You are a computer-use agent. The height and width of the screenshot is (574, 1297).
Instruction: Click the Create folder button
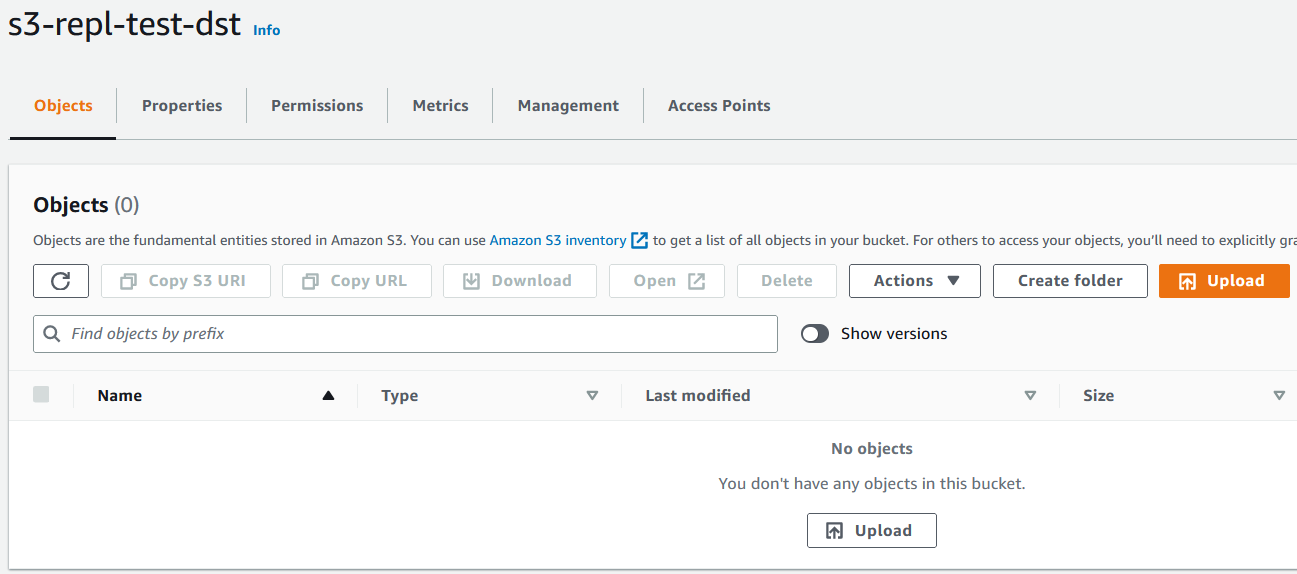tap(1069, 281)
